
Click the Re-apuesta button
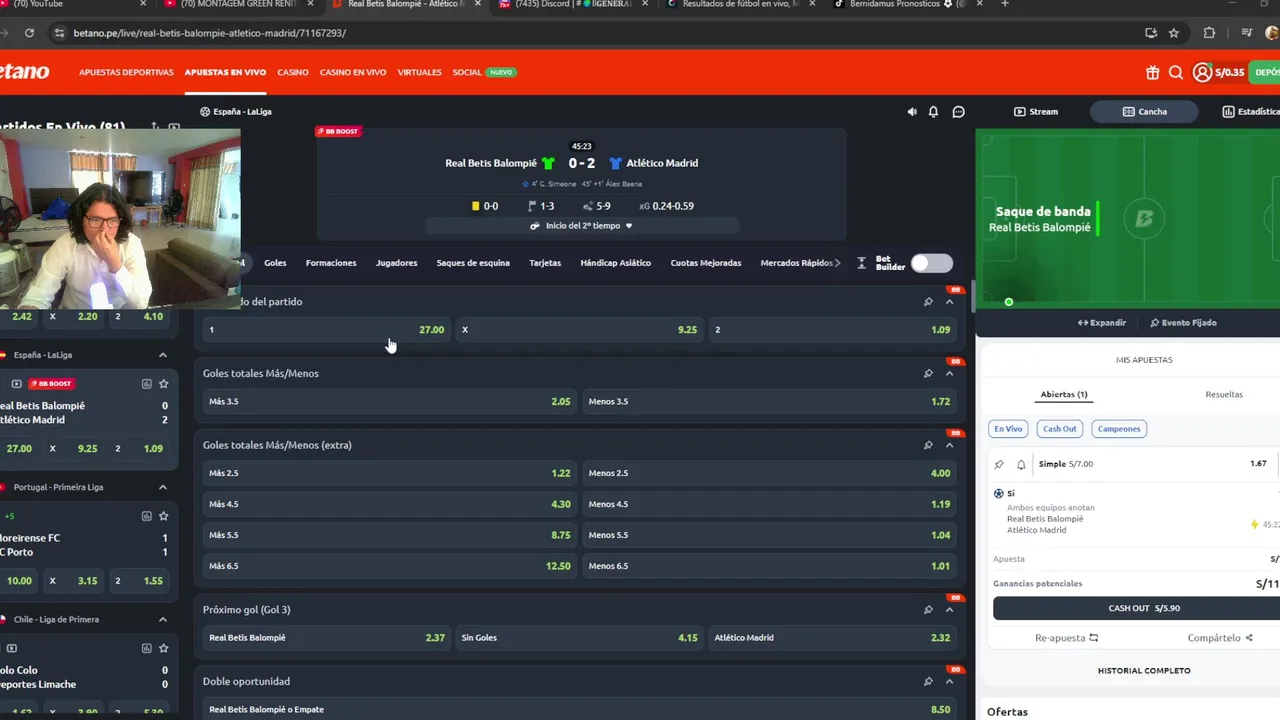point(1066,638)
